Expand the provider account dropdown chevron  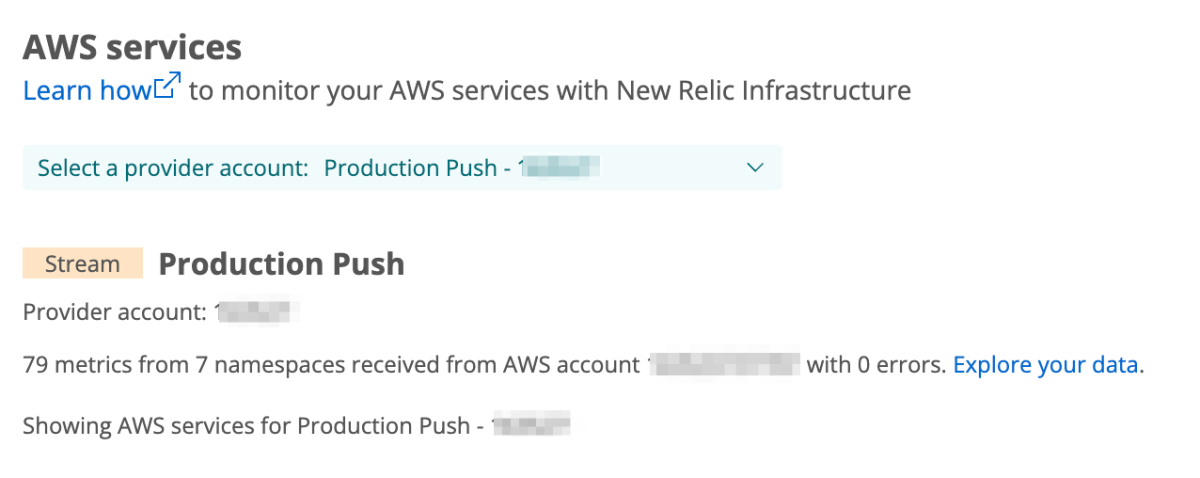(756, 168)
